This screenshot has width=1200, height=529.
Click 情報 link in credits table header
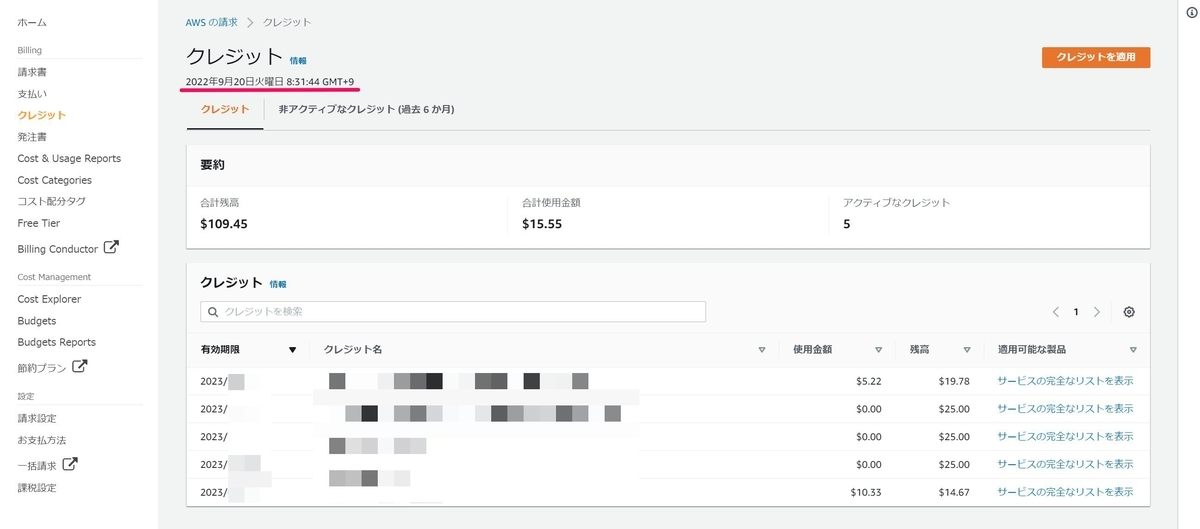(x=278, y=284)
